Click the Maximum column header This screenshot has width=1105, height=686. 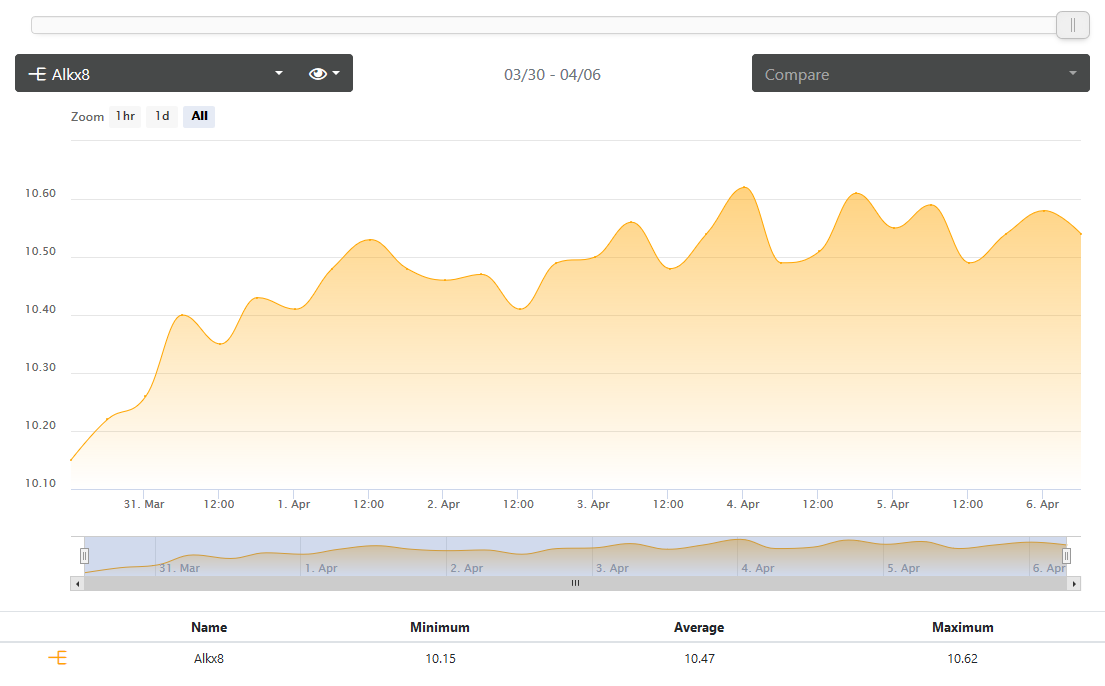(x=963, y=627)
